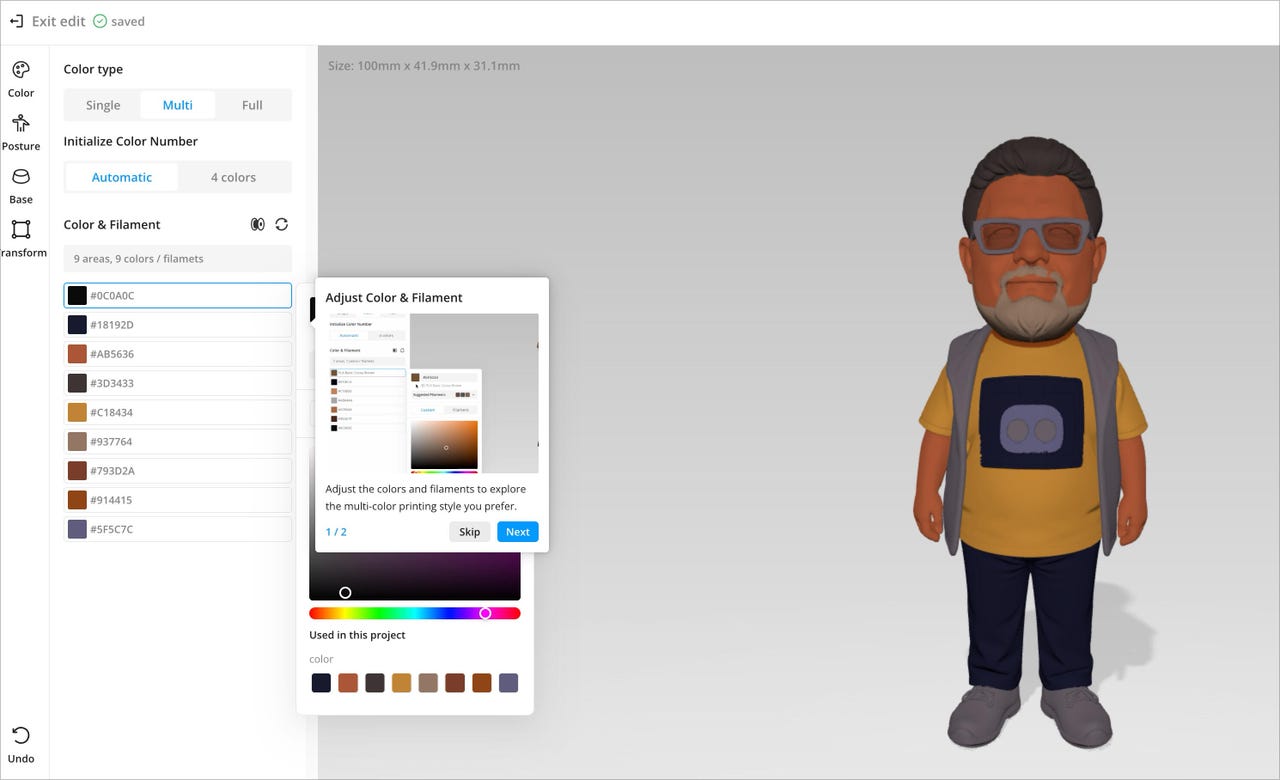
Task: Choose the orange-gold swatch in Used in this project
Action: [401, 683]
